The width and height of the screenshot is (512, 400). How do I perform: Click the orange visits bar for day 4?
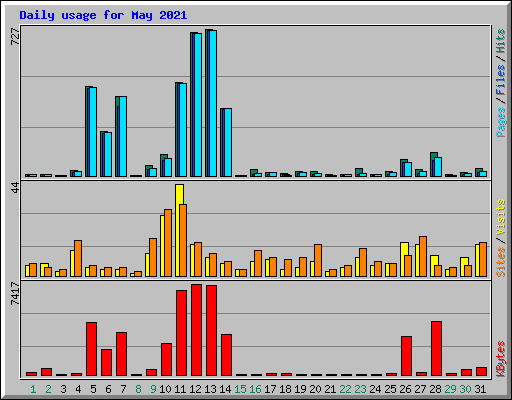(x=78, y=258)
